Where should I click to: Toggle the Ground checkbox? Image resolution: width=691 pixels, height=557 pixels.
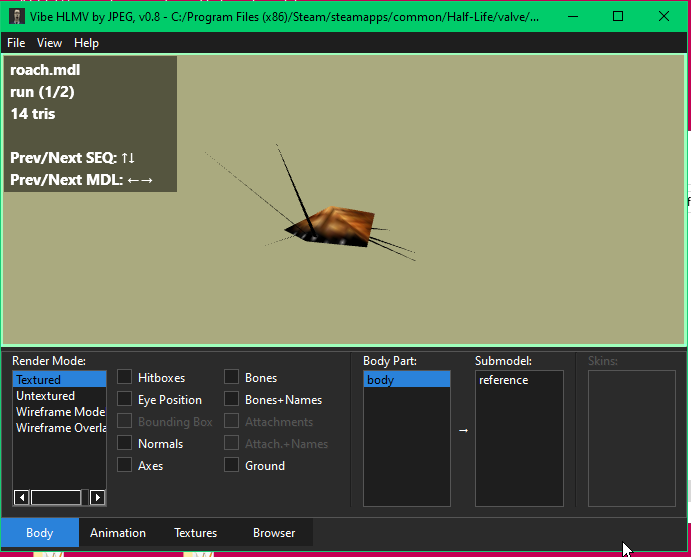pos(231,465)
